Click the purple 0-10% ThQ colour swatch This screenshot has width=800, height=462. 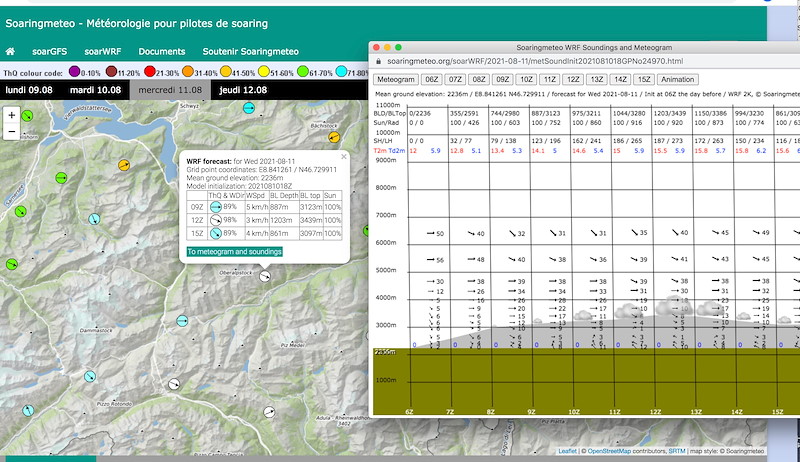tap(74, 71)
